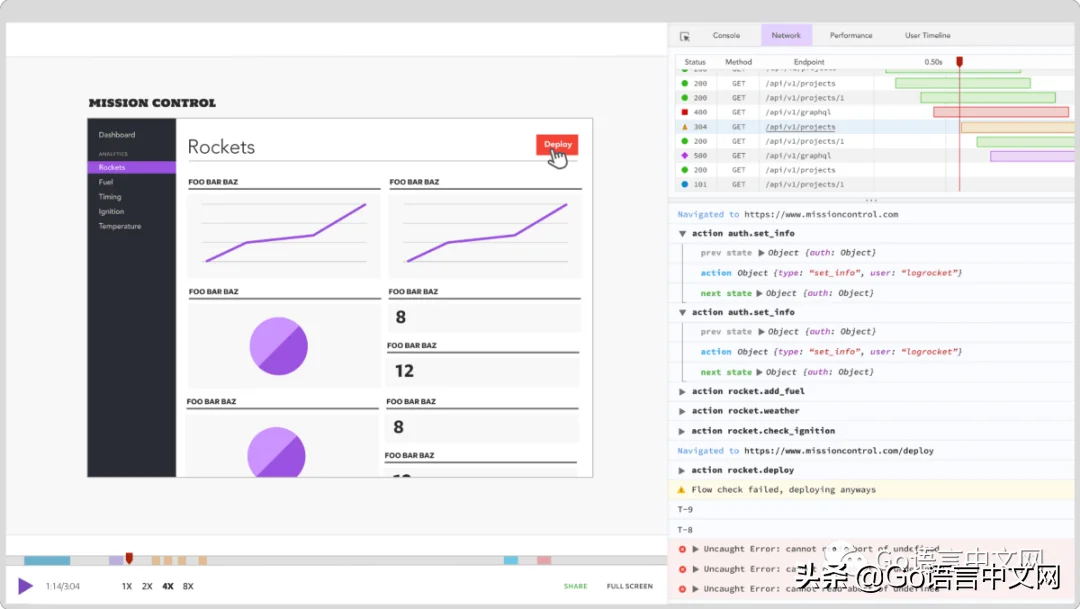
Task: Set playback speed to 8X
Action: coord(188,586)
